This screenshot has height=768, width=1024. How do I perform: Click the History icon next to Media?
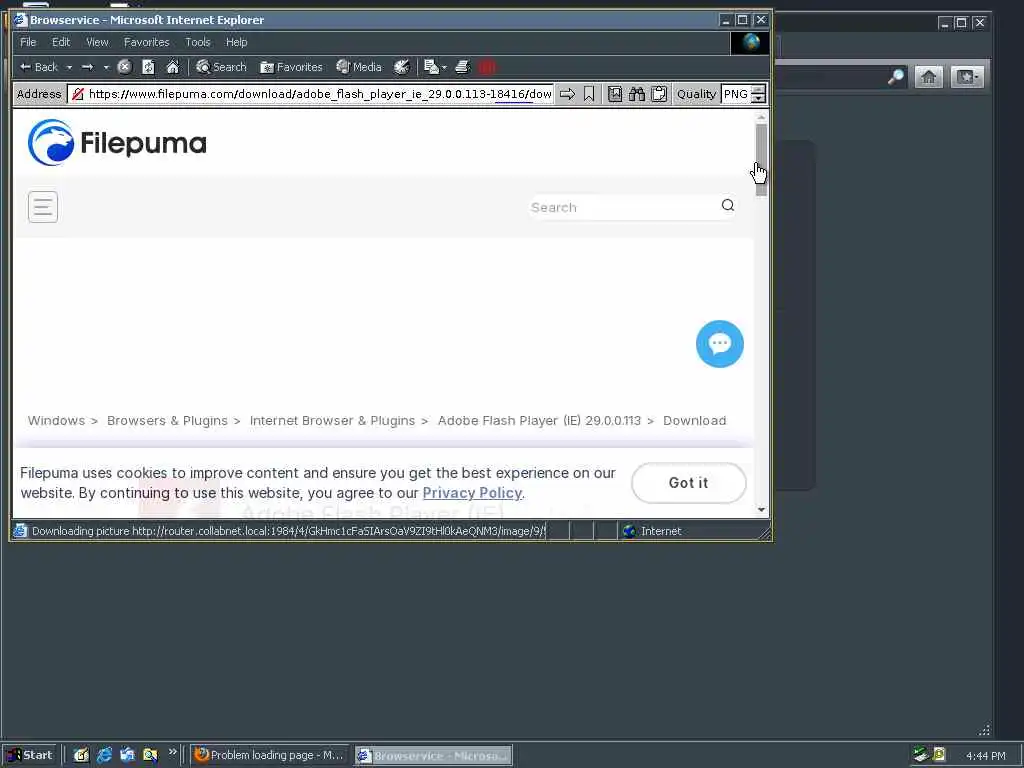pos(402,67)
